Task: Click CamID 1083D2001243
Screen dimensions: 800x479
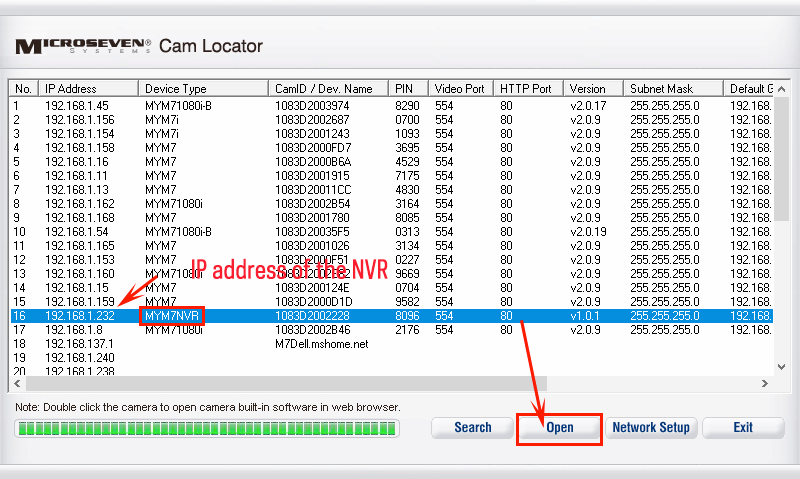Action: 312,134
